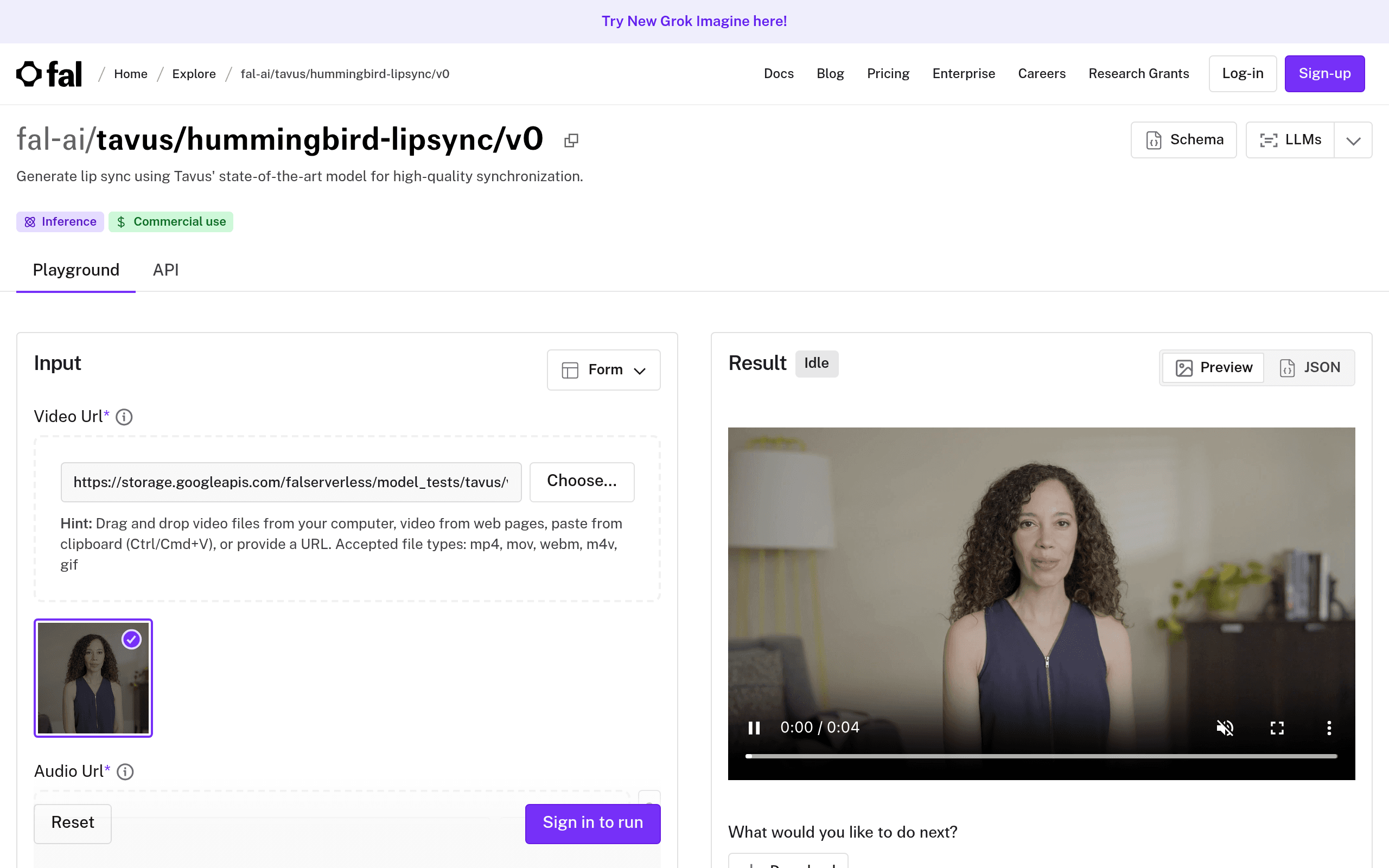Open Pricing in top navigation
Viewport: 1389px width, 868px height.
(x=888, y=73)
